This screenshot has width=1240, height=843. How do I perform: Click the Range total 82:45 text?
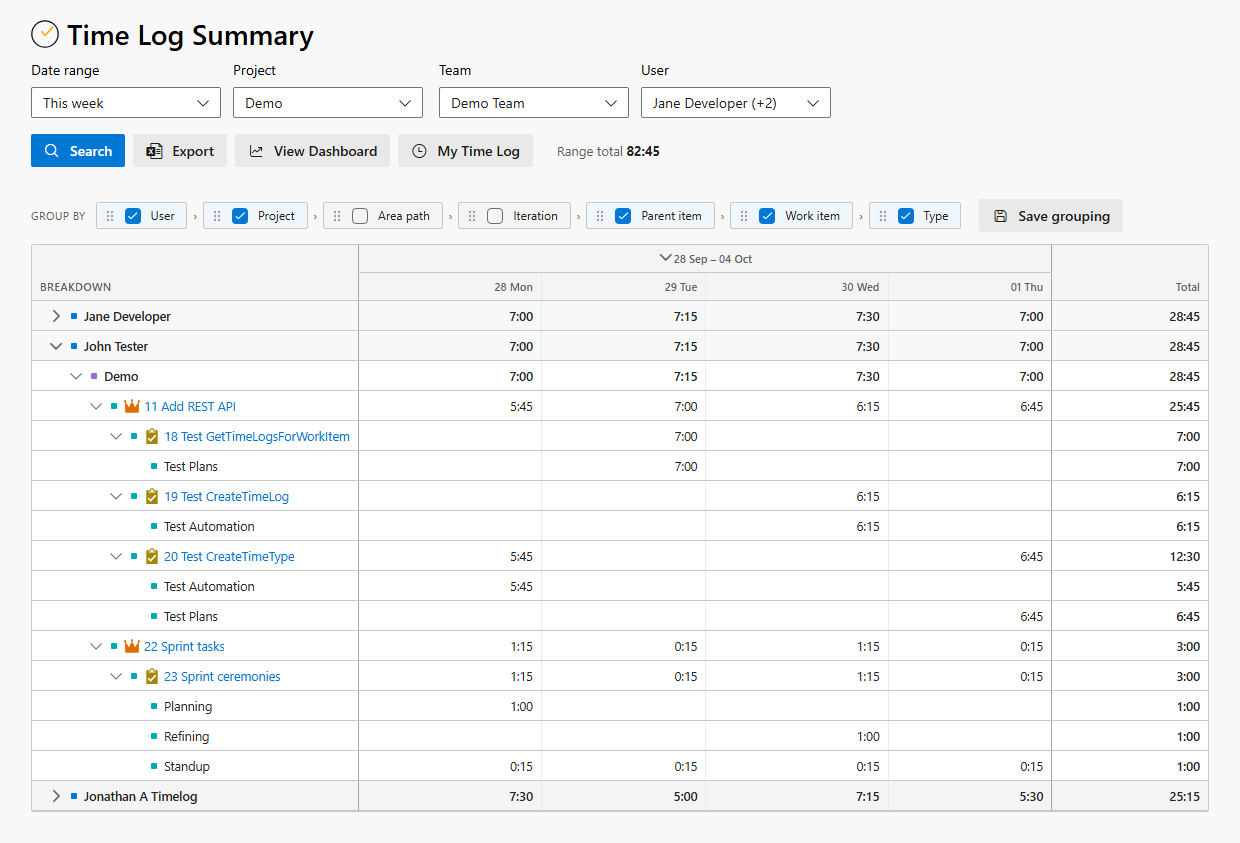pyautogui.click(x=608, y=151)
